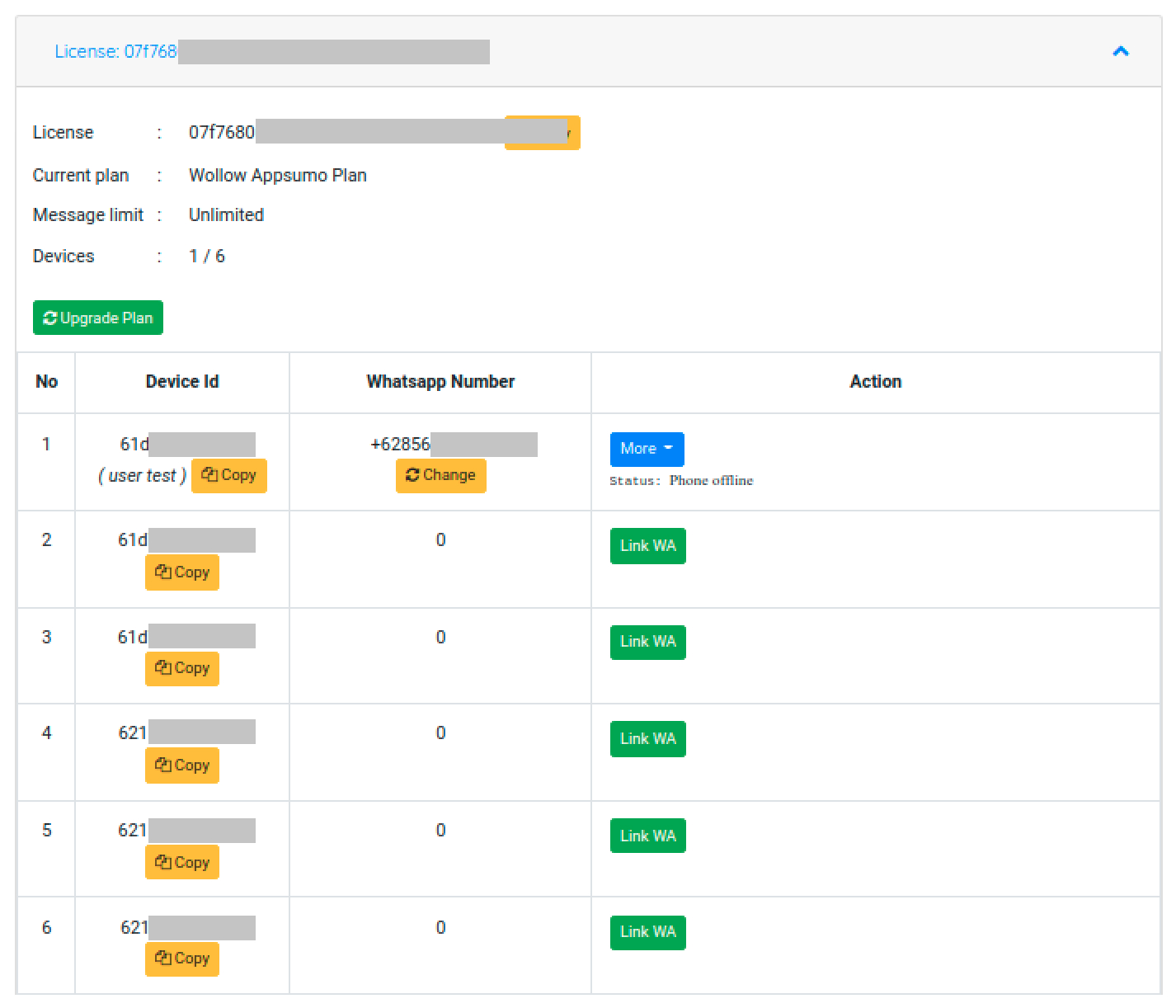Click the 'Action' column header

(876, 381)
